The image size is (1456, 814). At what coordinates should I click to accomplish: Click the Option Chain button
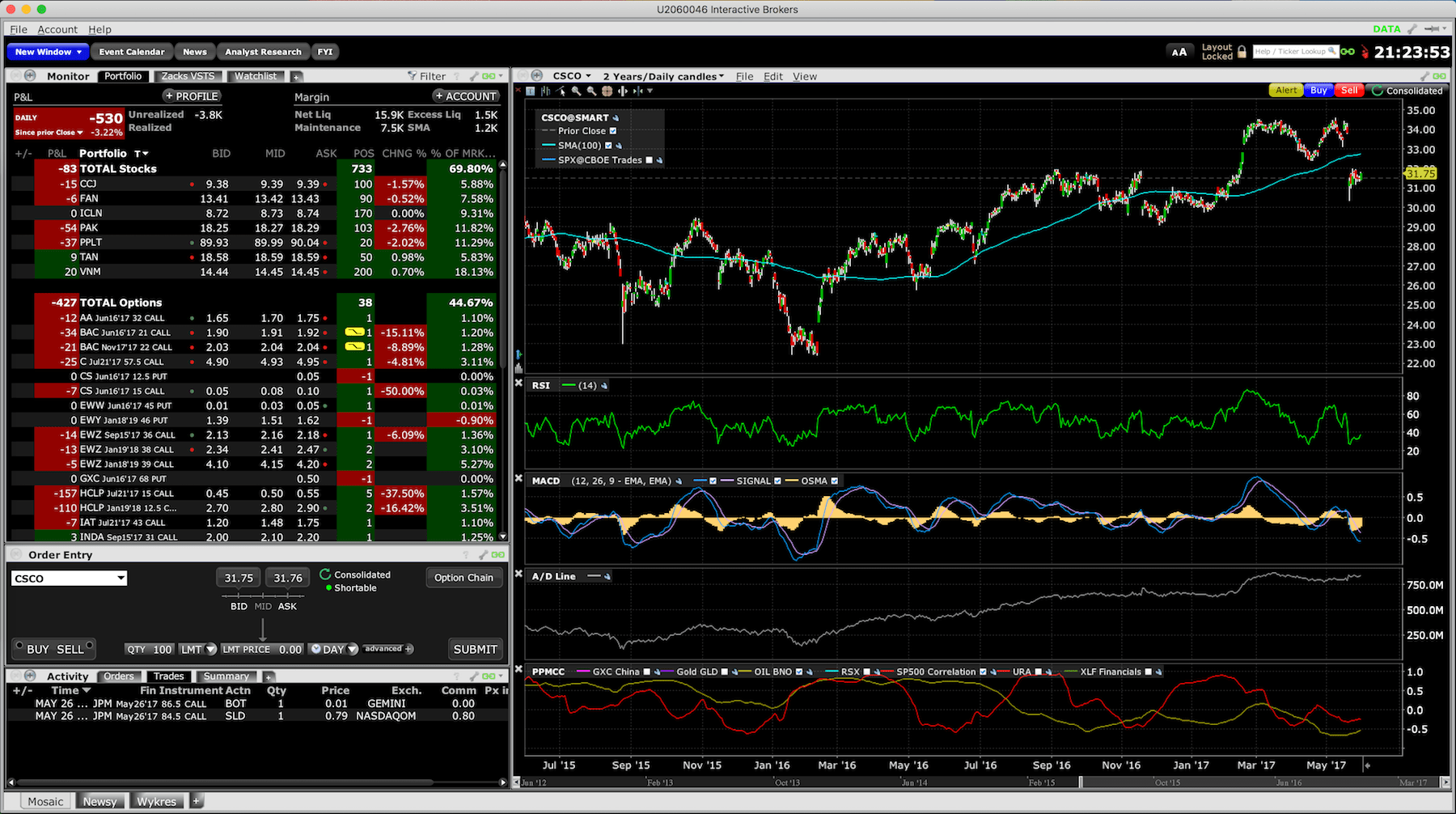coord(463,578)
